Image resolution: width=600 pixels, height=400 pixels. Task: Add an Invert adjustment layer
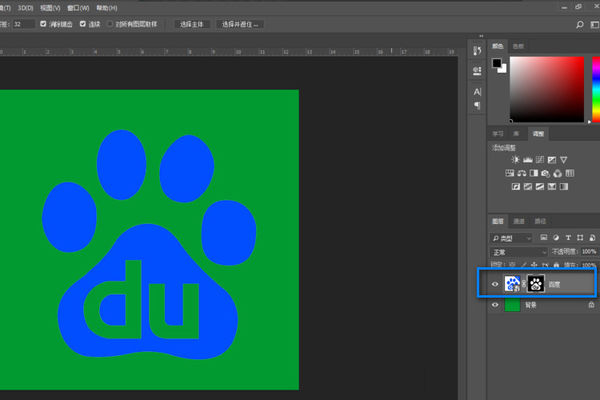click(516, 187)
